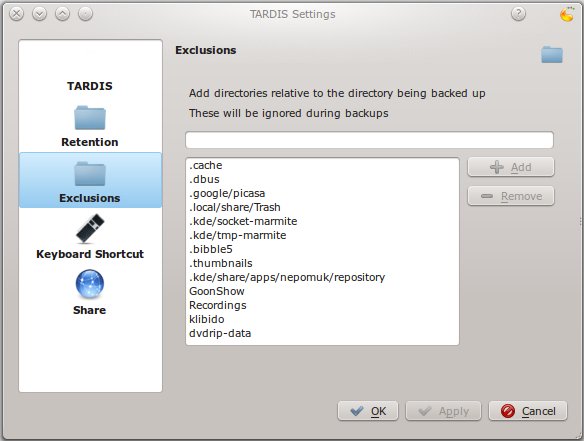Screen dimensions: 584x441
Task: Select the .kde/share/apps/nepomuk/repository entry
Action: [x=322, y=277]
